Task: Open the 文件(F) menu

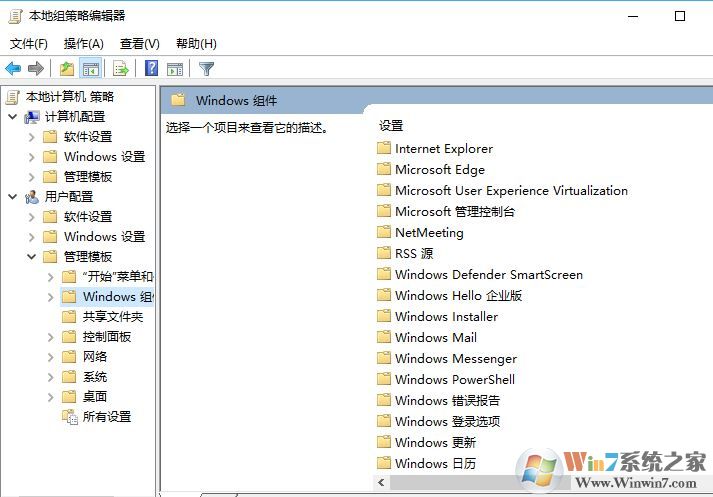Action: 29,44
